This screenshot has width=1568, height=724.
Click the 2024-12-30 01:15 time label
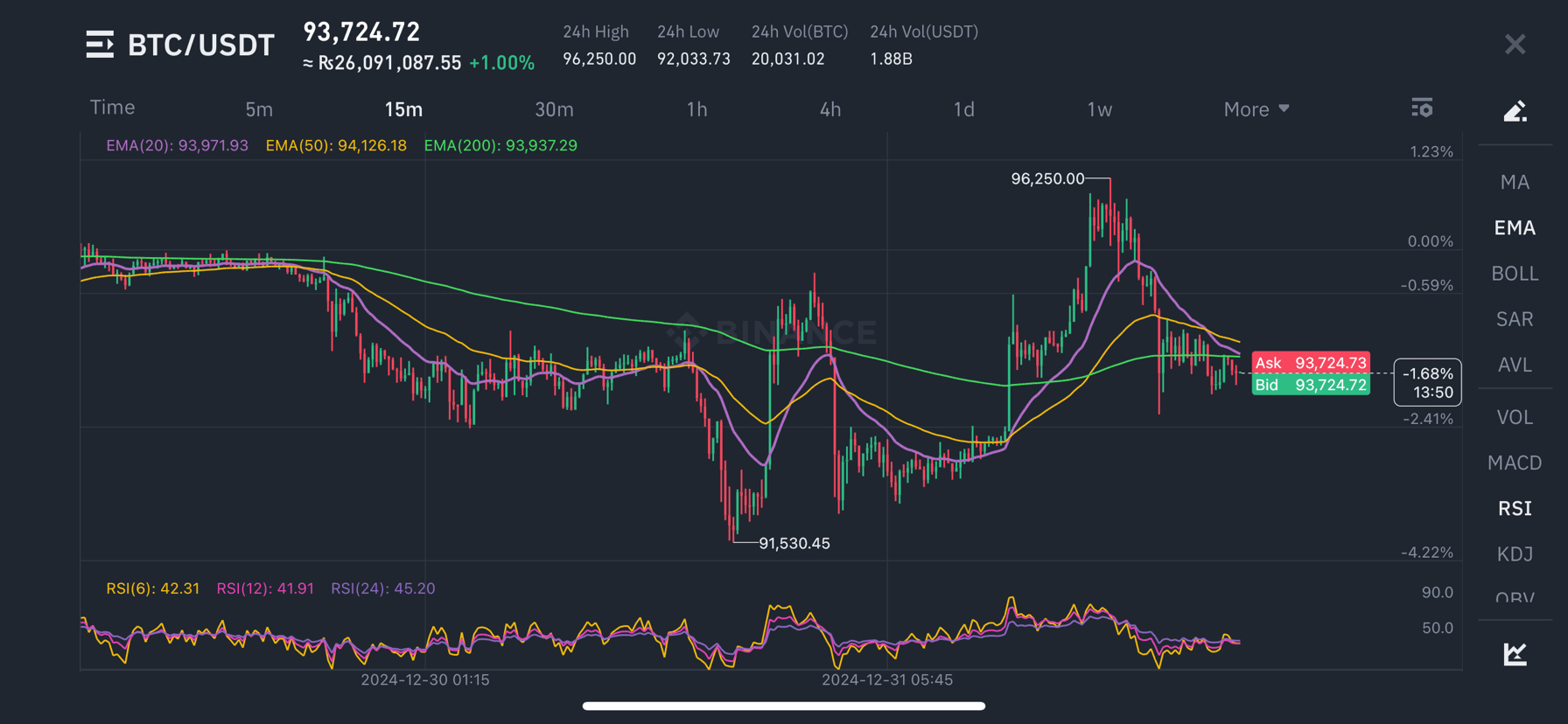point(425,679)
